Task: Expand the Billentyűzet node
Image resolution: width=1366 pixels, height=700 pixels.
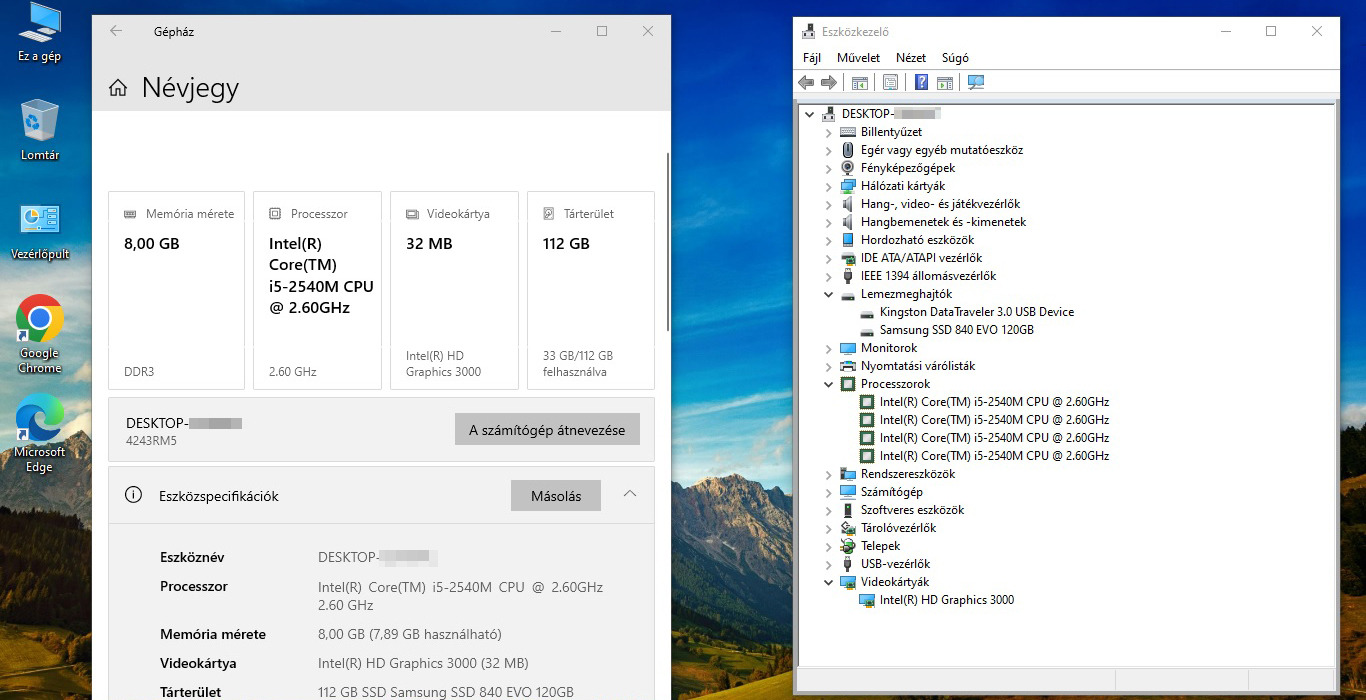Action: coord(828,132)
